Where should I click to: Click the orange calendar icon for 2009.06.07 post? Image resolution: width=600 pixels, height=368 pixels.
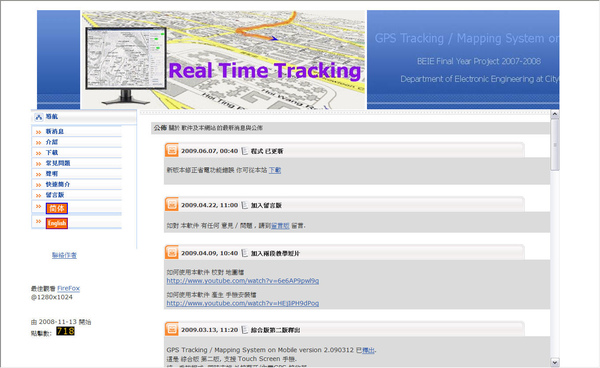(171, 150)
